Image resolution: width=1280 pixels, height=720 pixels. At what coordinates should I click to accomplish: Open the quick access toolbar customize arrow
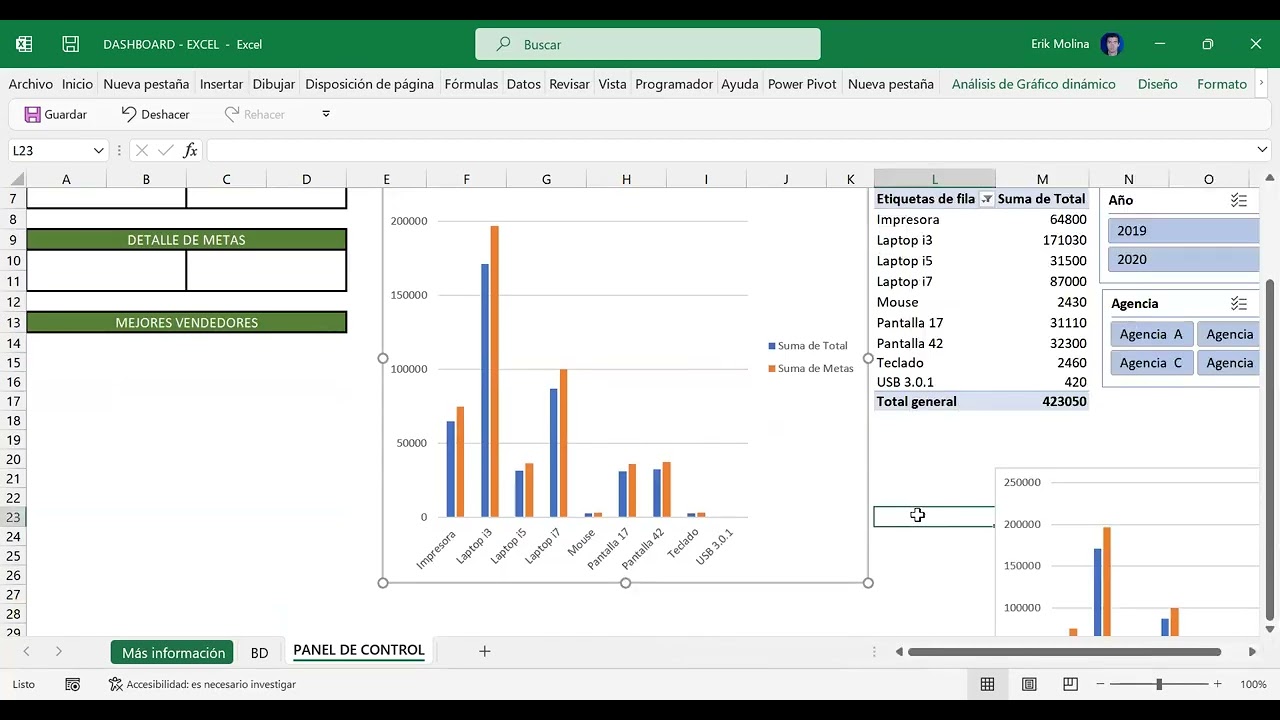[326, 114]
